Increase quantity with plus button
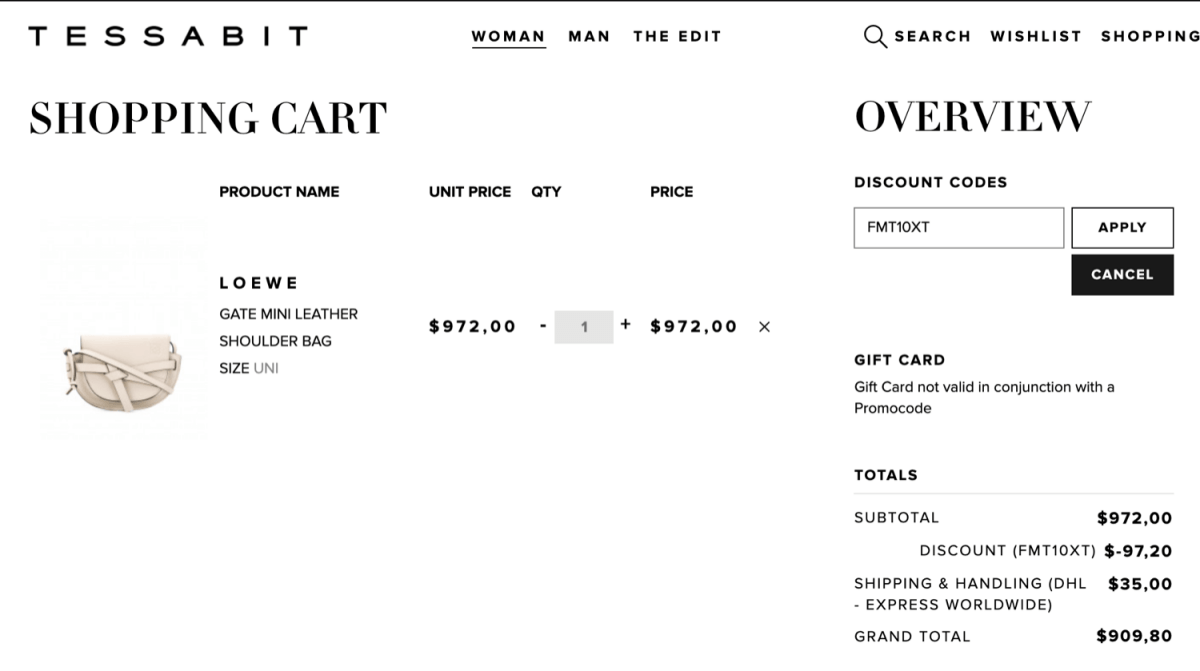1200x671 pixels. pos(626,324)
